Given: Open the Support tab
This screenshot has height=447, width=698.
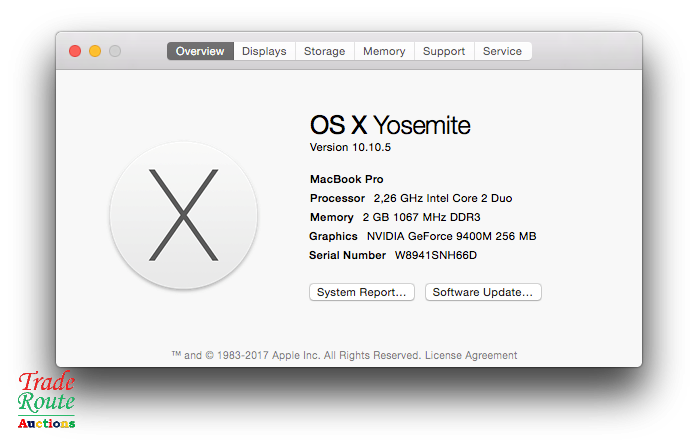Looking at the screenshot, I should 444,51.
